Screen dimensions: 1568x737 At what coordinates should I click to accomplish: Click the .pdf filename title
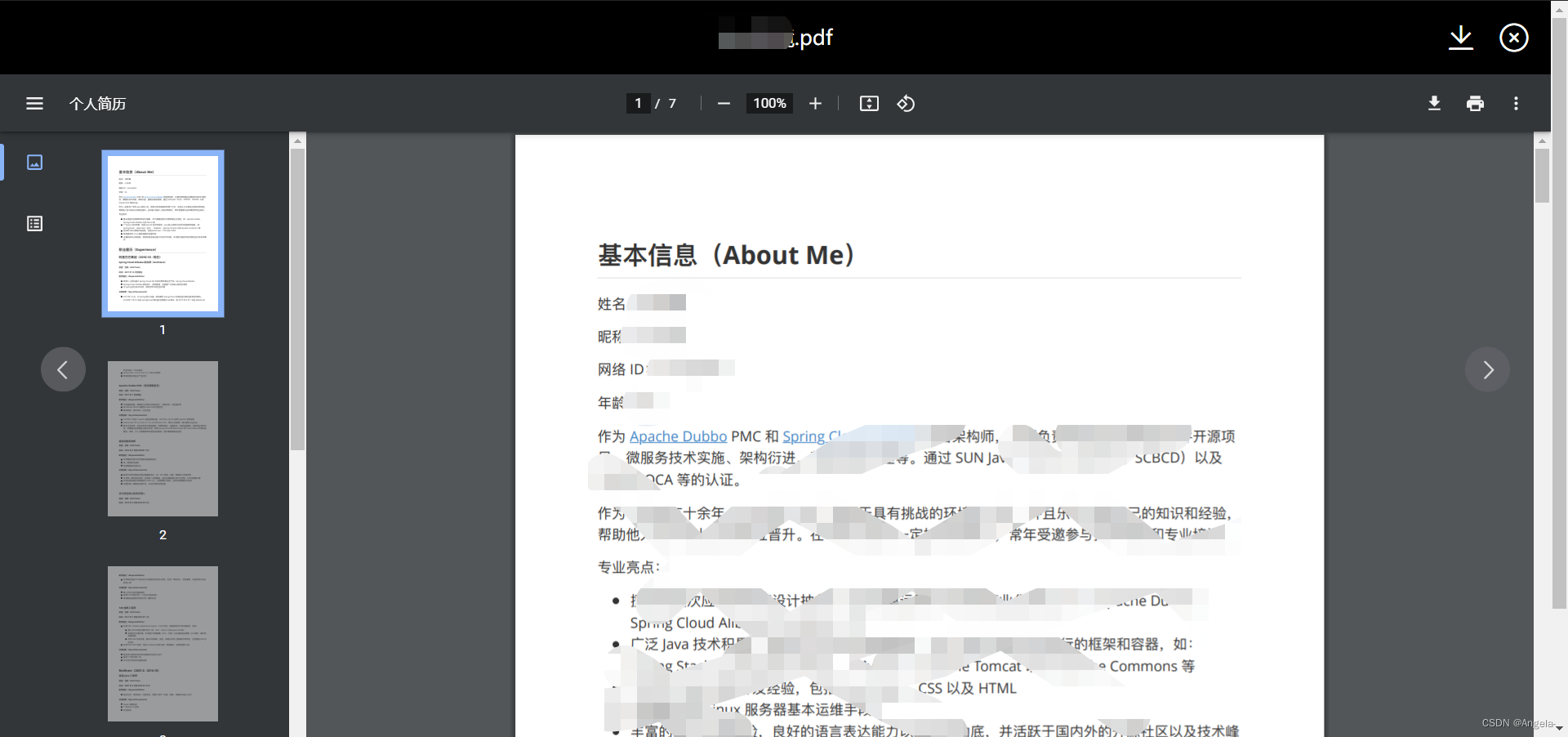776,38
